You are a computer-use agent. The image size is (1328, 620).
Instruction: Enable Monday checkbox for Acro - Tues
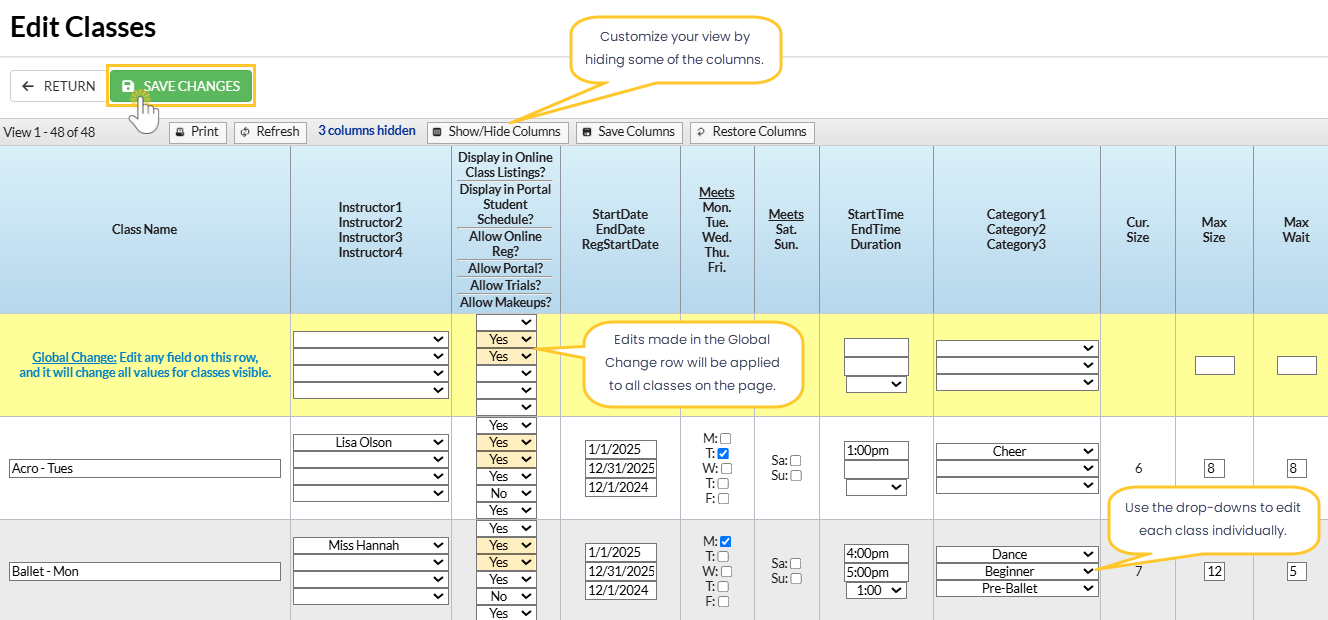(x=725, y=438)
